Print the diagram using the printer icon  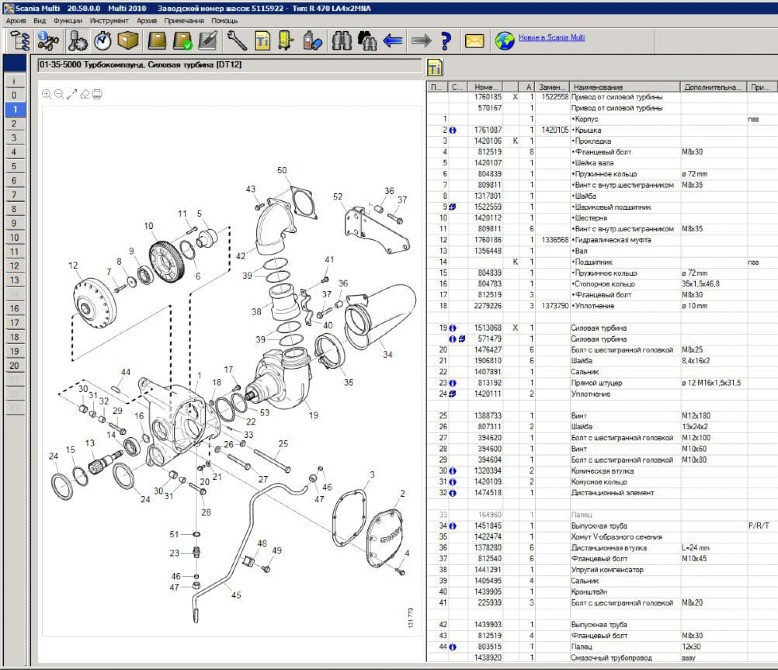[97, 94]
